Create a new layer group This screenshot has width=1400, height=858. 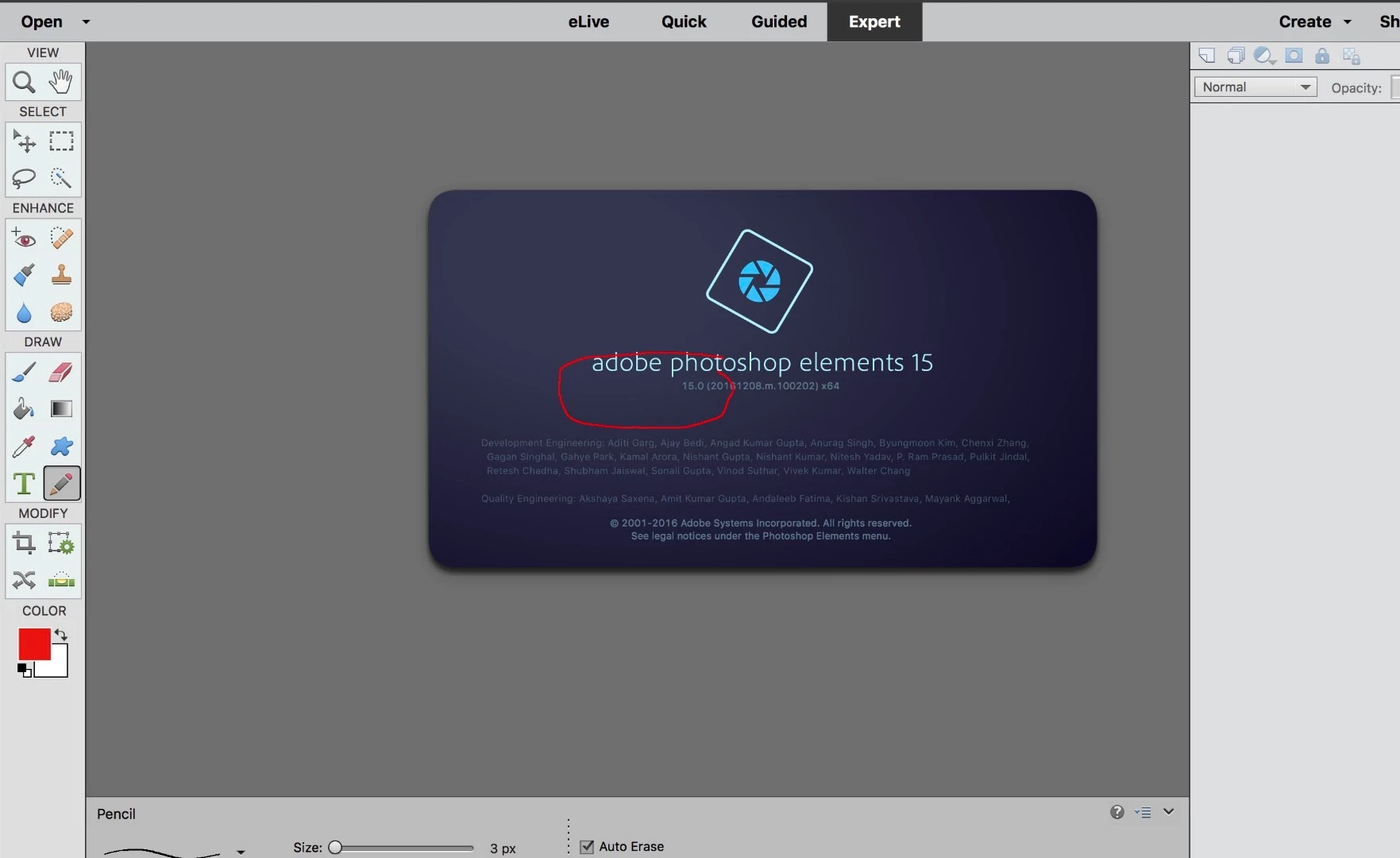(1236, 56)
